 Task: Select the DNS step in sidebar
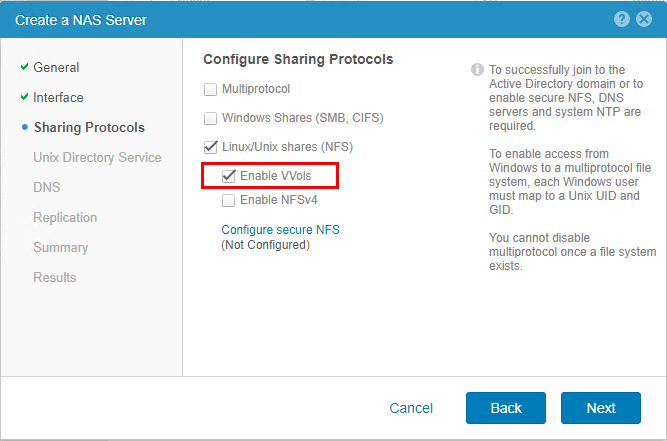[47, 187]
